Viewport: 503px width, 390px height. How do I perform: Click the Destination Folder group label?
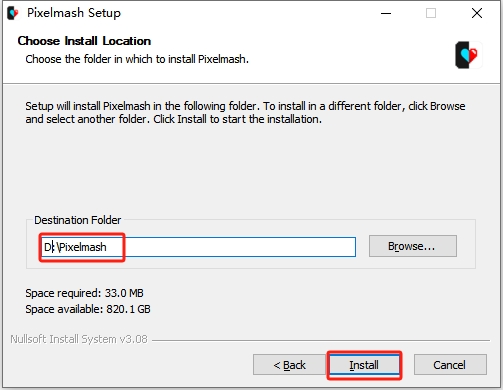point(78,220)
